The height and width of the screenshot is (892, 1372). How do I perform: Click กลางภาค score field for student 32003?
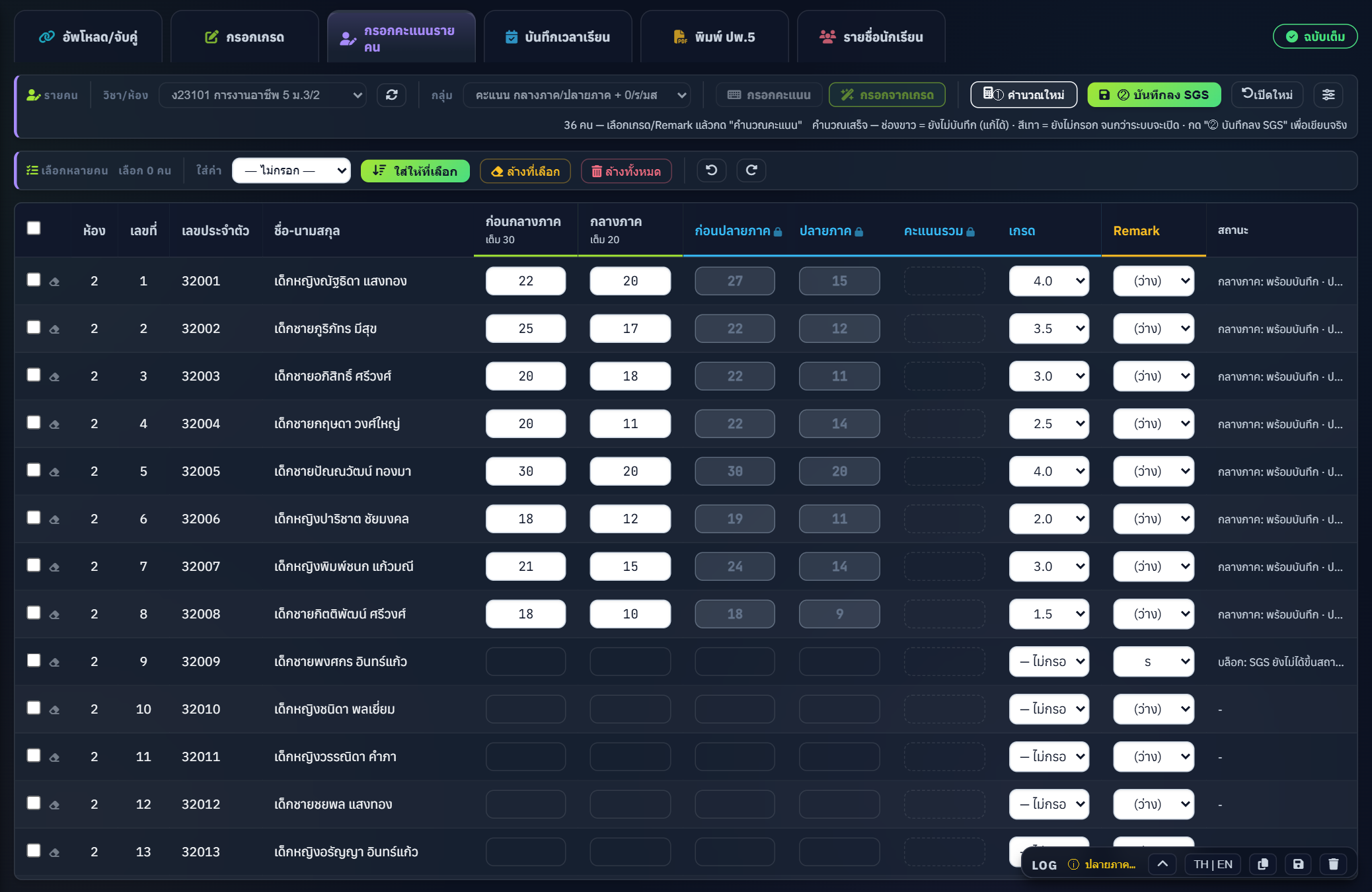coord(630,376)
